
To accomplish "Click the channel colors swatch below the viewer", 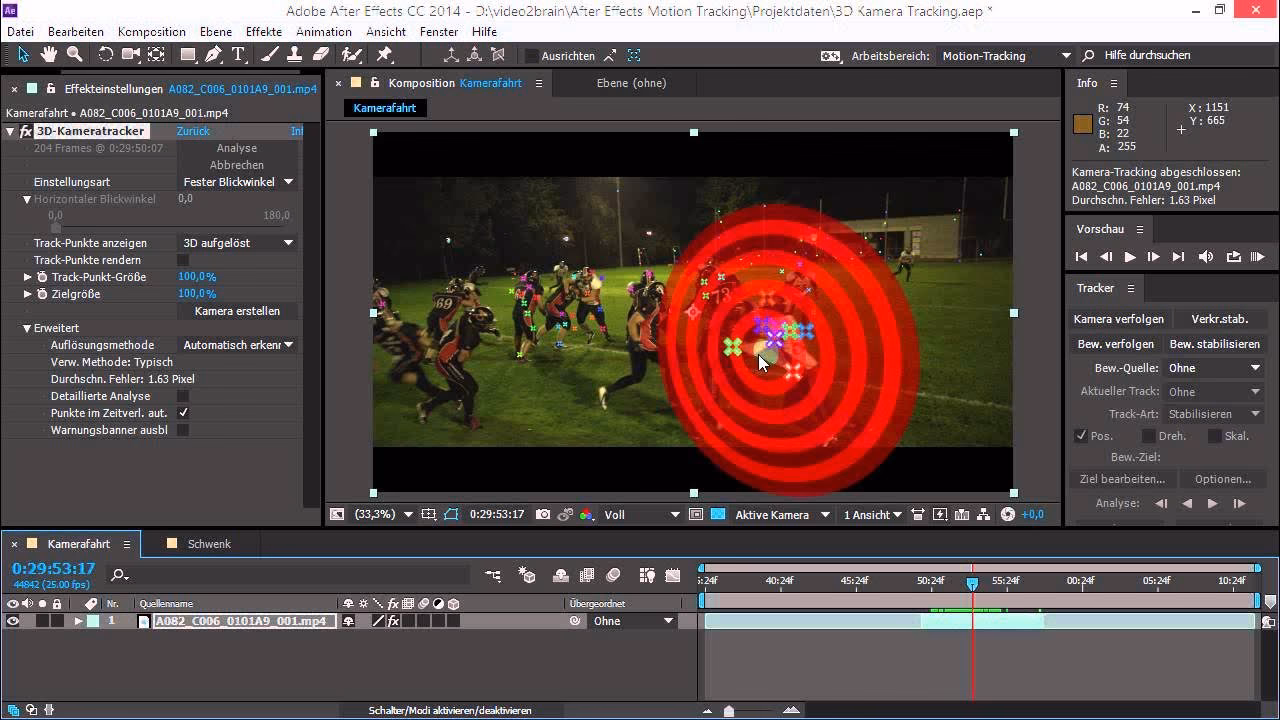I will click(x=586, y=514).
